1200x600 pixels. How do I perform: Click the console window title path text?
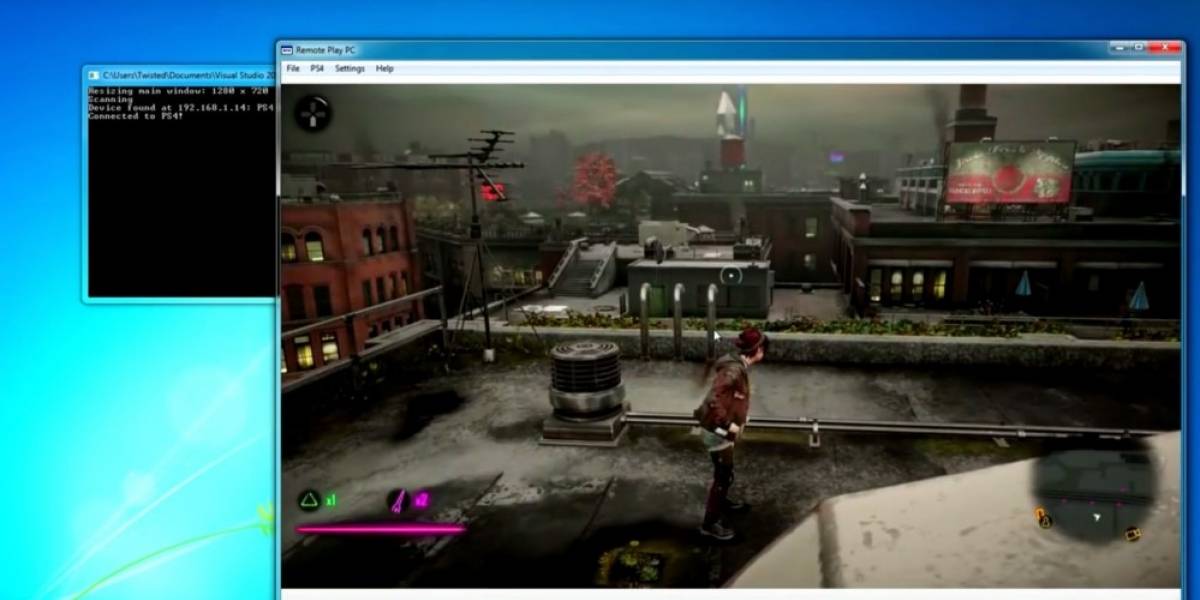click(x=188, y=75)
